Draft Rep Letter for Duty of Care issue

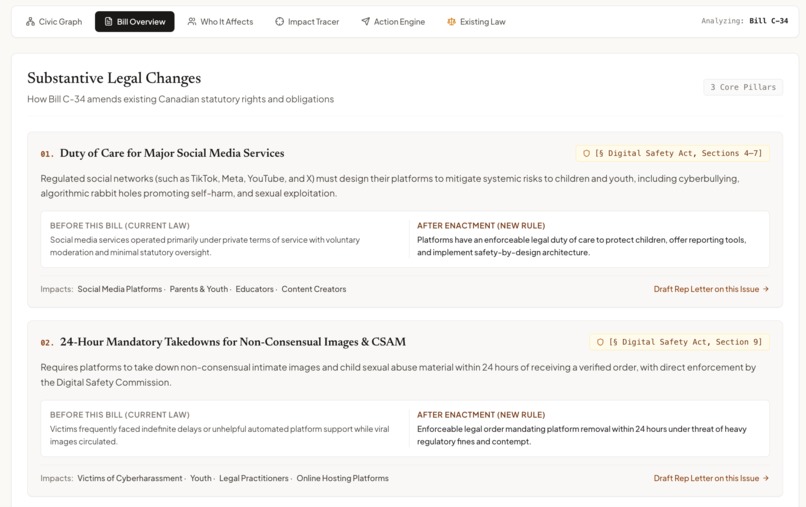tap(711, 289)
